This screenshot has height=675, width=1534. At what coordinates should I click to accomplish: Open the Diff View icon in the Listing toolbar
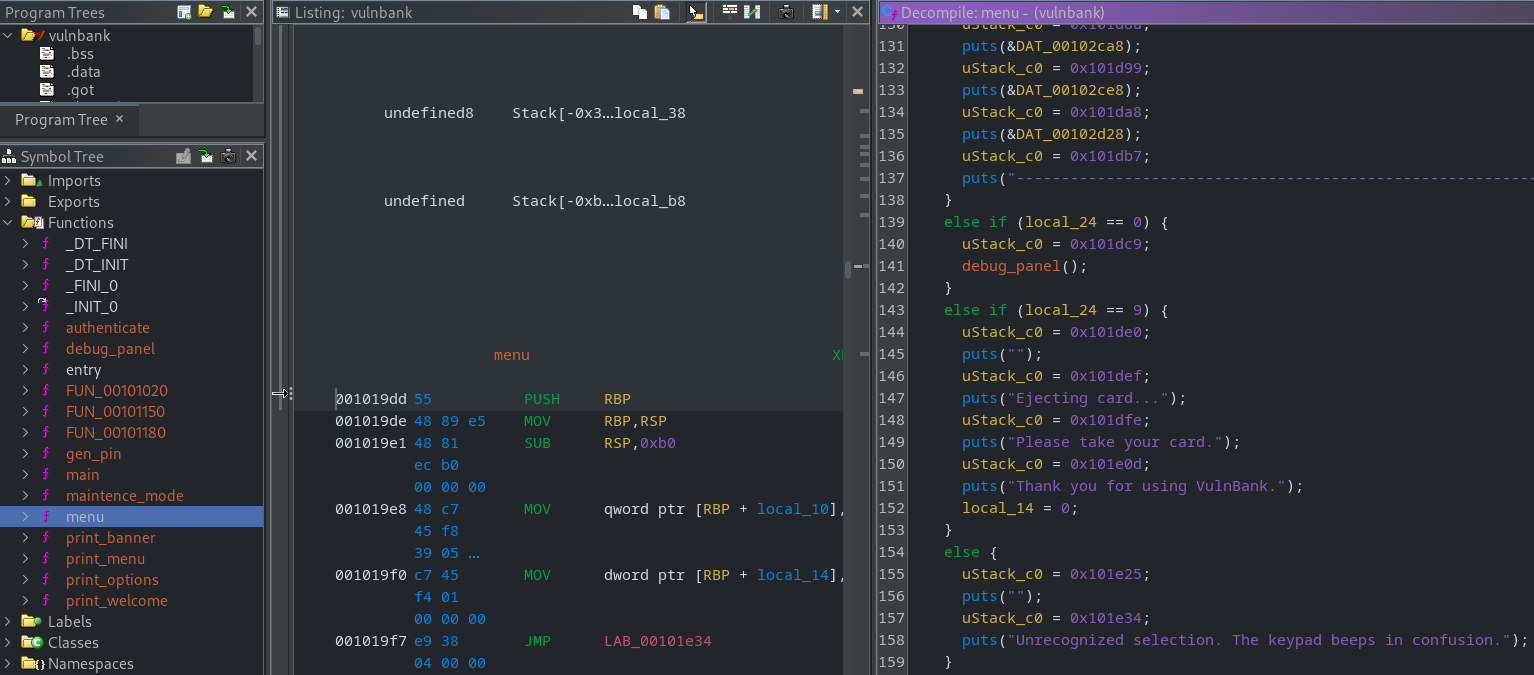(x=752, y=11)
